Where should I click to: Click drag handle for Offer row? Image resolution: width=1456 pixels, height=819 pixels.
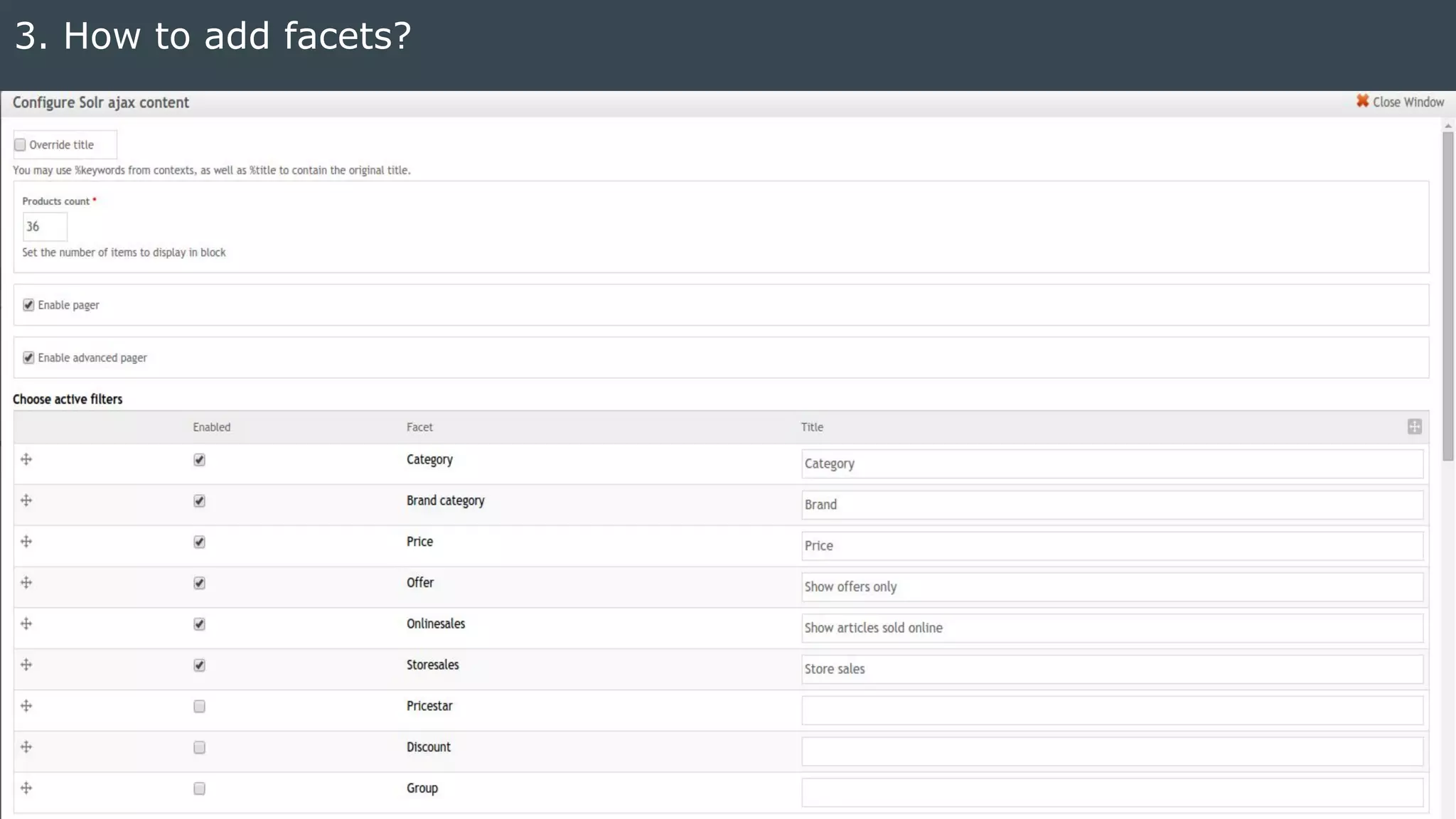(x=26, y=583)
